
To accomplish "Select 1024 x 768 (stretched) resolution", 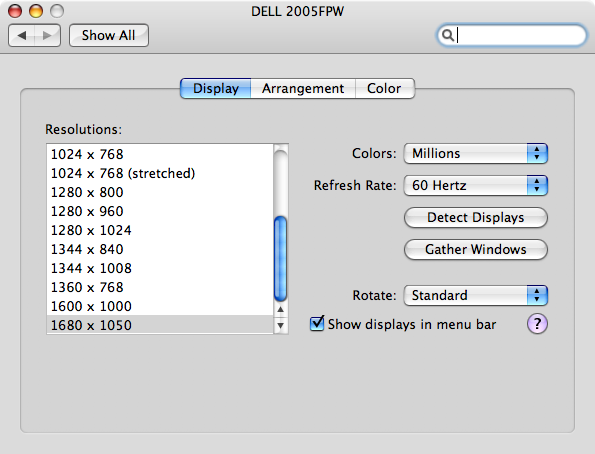I will 159,173.
